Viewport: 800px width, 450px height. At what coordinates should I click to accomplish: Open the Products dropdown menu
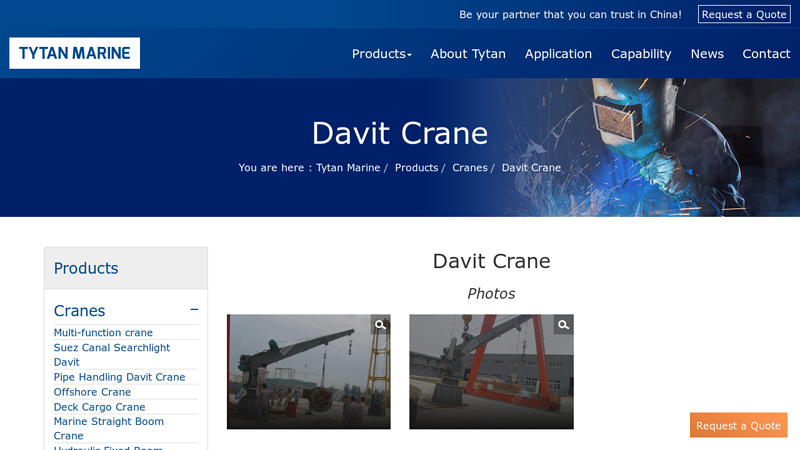pos(382,54)
